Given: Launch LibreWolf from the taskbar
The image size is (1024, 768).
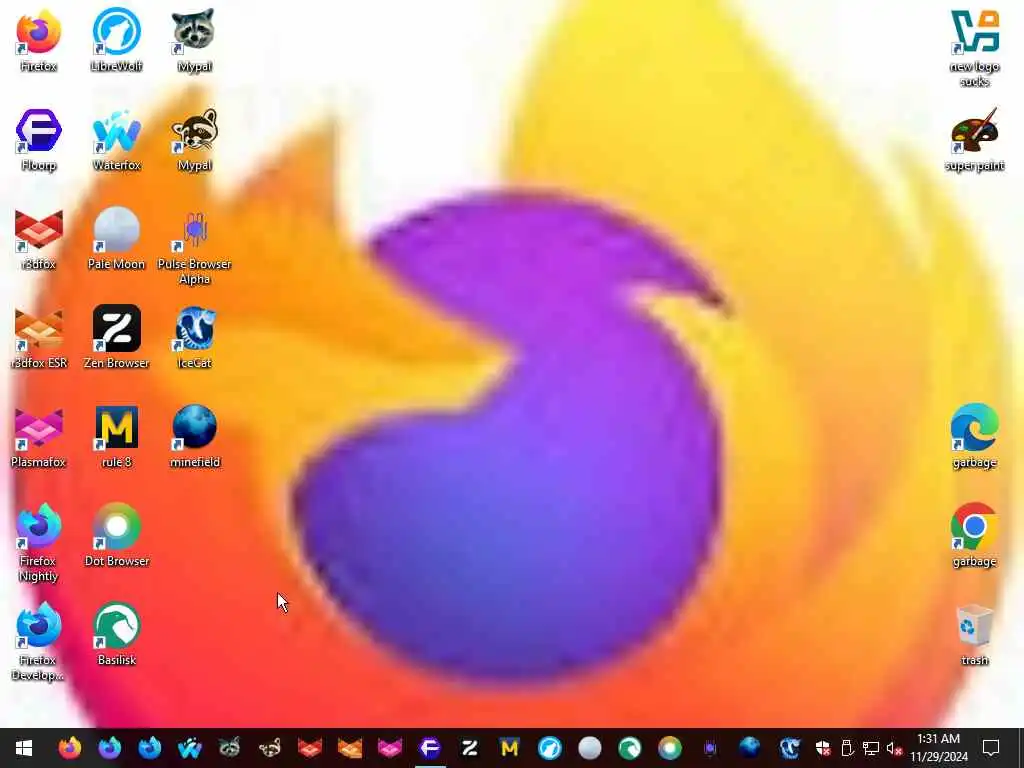Looking at the screenshot, I should tap(549, 748).
